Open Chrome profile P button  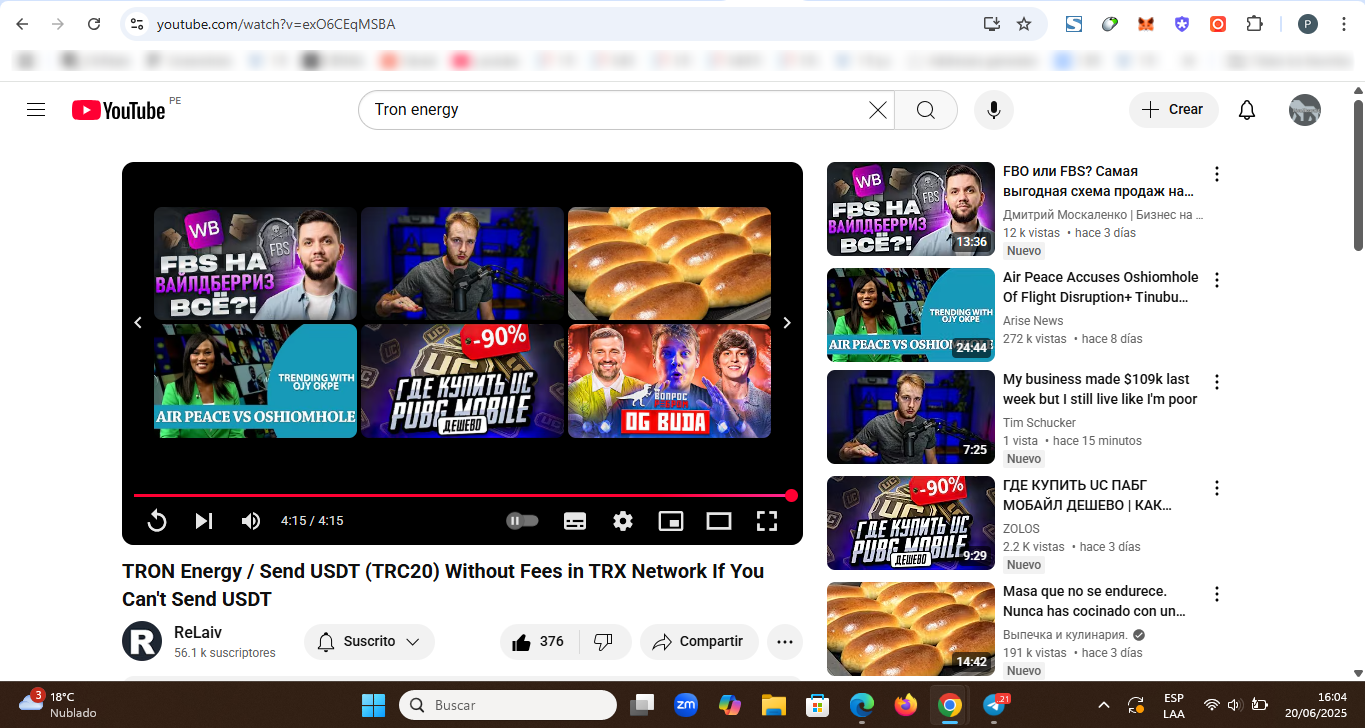tap(1308, 24)
